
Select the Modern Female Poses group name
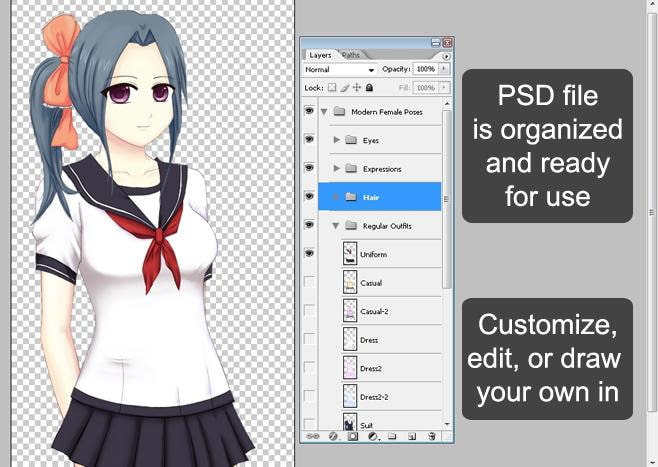pyautogui.click(x=387, y=112)
